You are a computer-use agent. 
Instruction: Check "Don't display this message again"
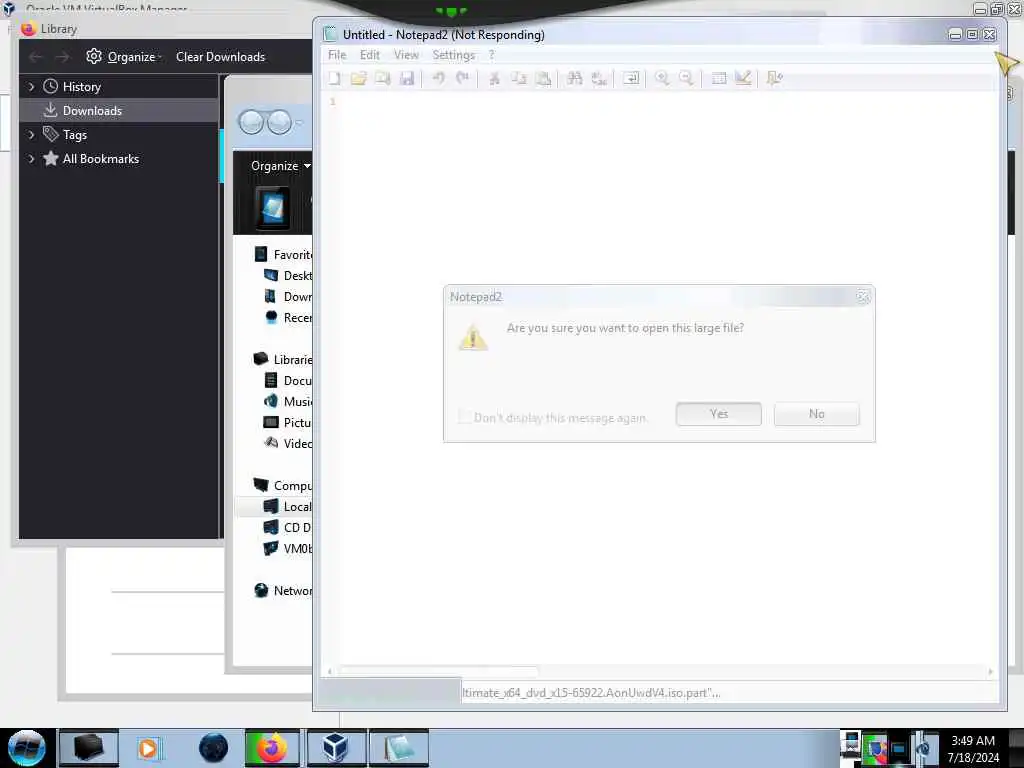pyautogui.click(x=464, y=417)
